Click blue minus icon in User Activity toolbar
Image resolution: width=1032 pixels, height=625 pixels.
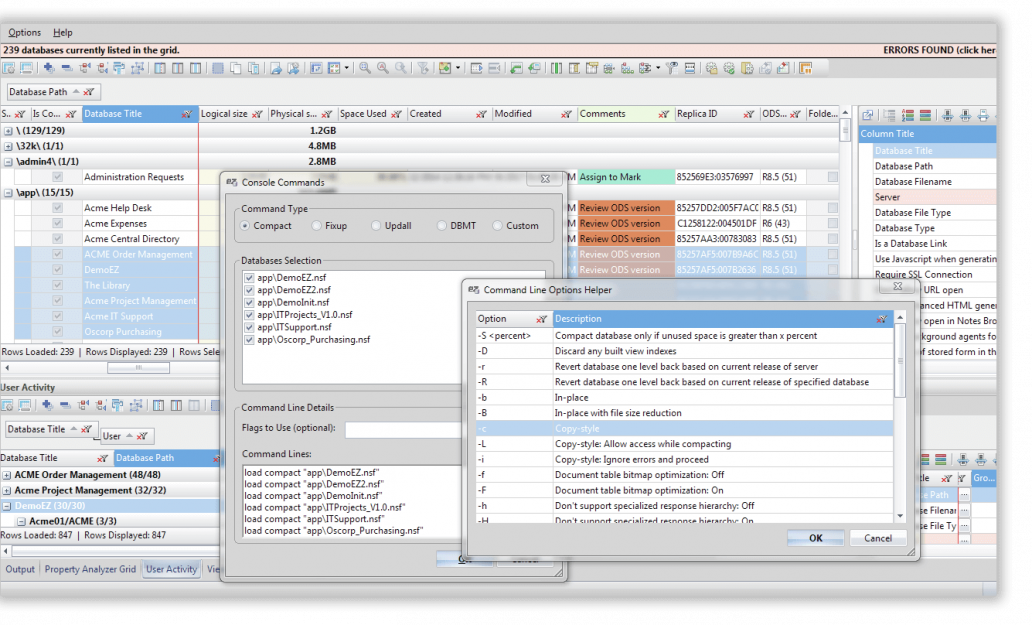[64, 405]
